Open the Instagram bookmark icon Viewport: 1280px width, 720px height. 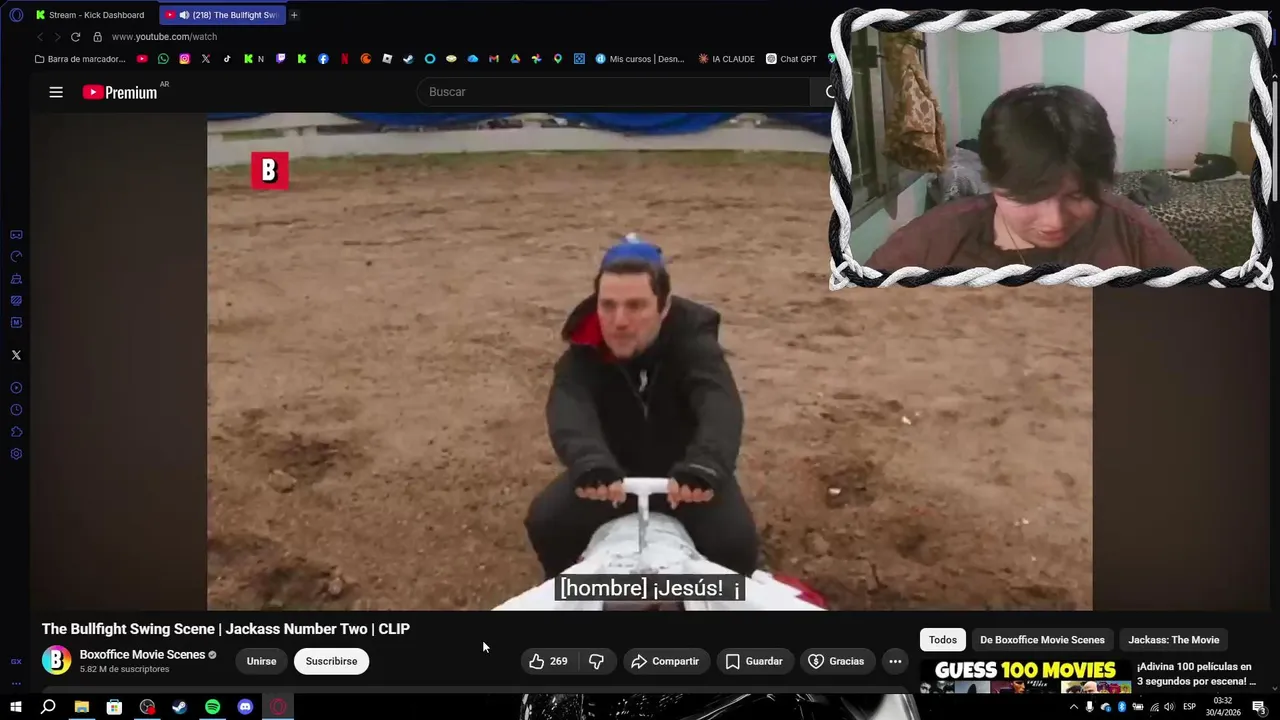(184, 59)
